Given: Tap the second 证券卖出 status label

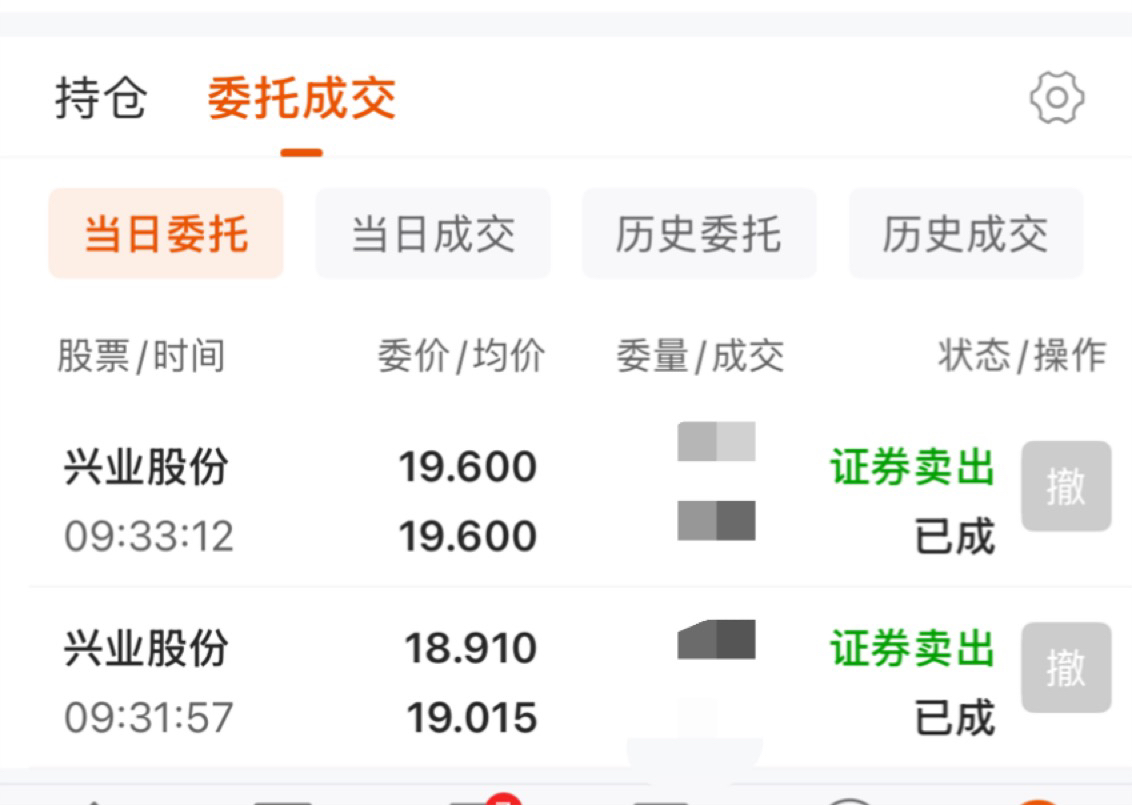Looking at the screenshot, I should (x=913, y=648).
